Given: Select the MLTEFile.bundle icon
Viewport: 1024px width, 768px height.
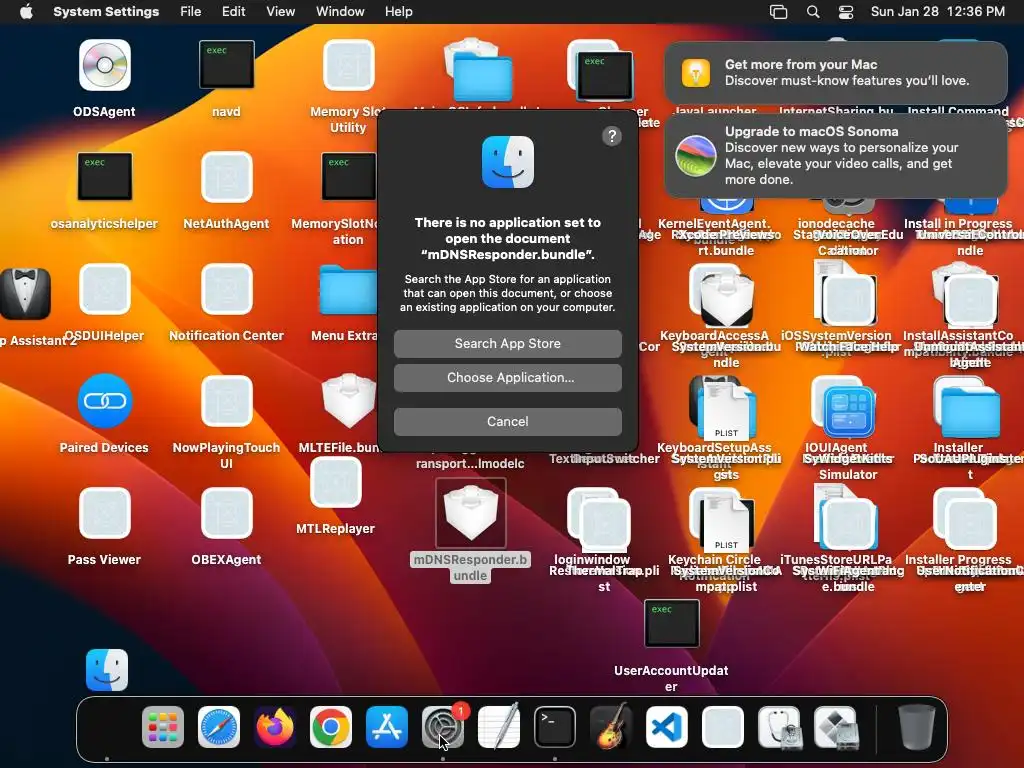Looking at the screenshot, I should coord(348,401).
